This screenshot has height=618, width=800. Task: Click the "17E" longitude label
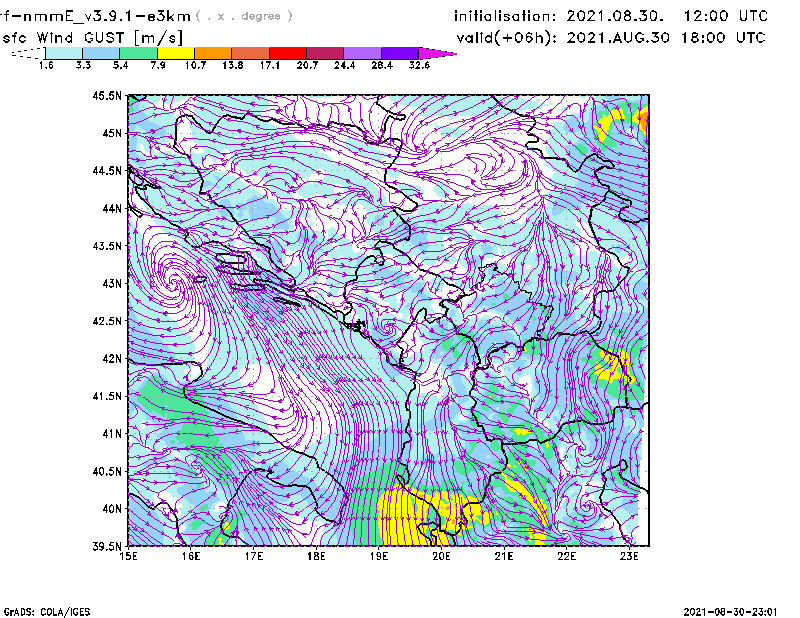(x=254, y=556)
